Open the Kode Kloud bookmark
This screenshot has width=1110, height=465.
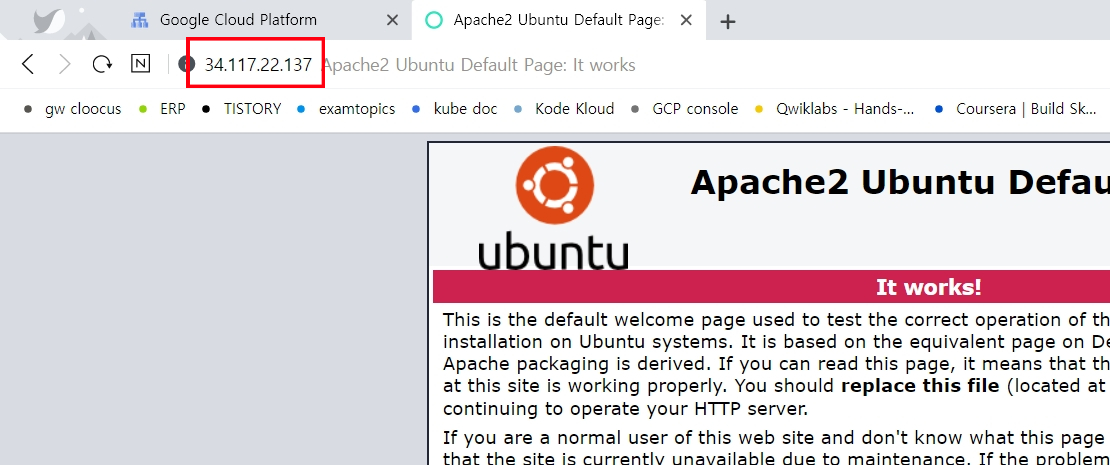(564, 109)
